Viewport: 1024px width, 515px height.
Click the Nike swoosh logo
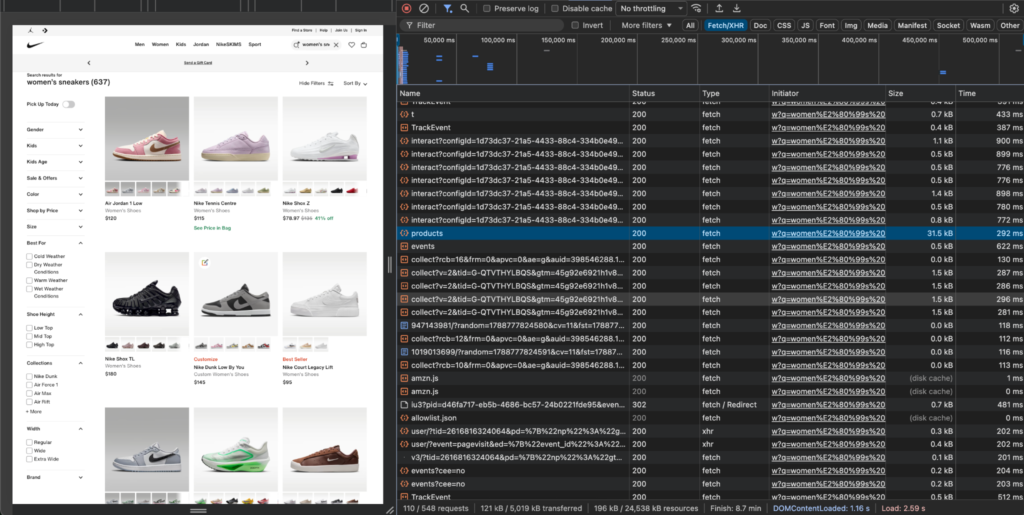35,45
